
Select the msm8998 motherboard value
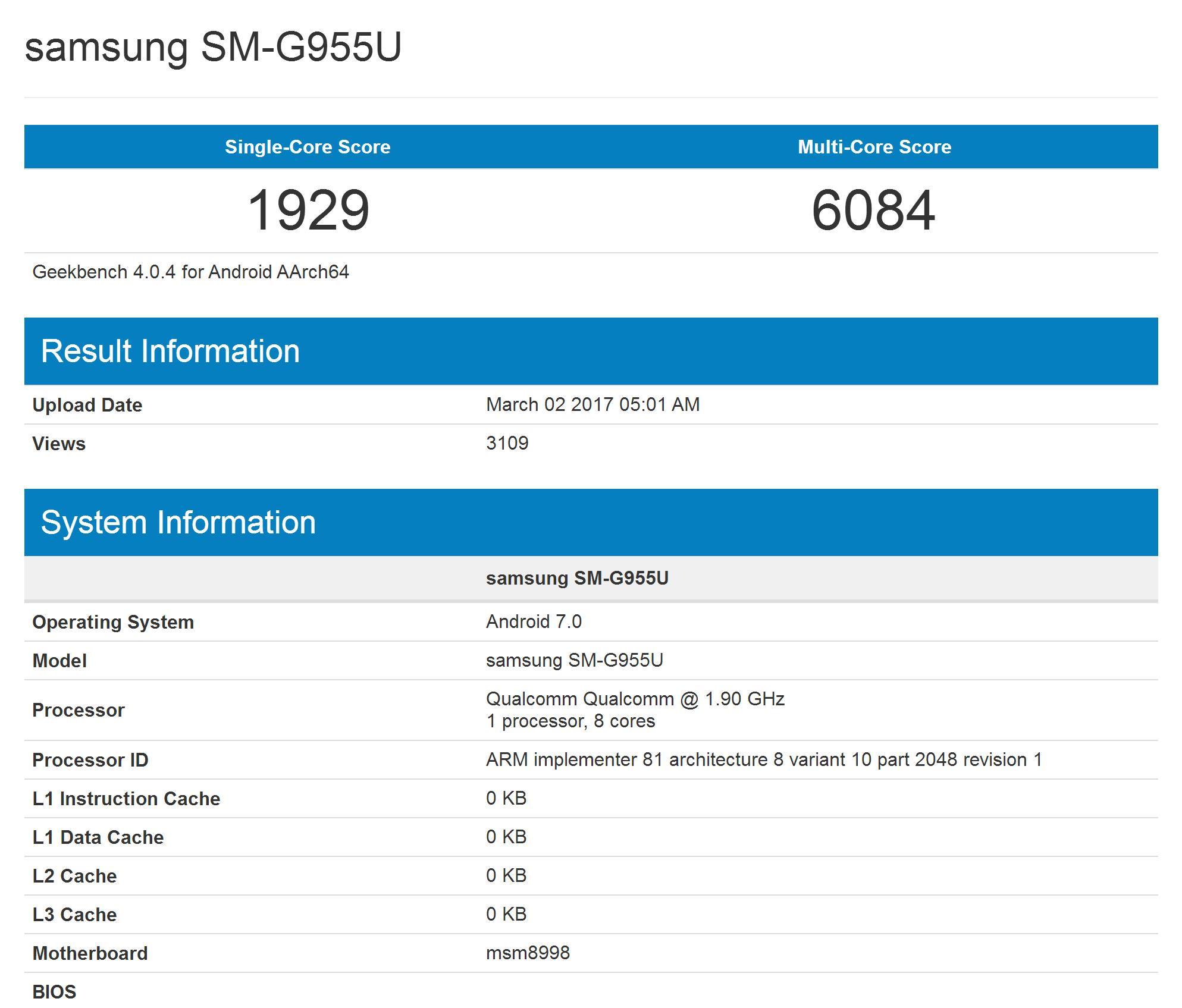(x=528, y=953)
